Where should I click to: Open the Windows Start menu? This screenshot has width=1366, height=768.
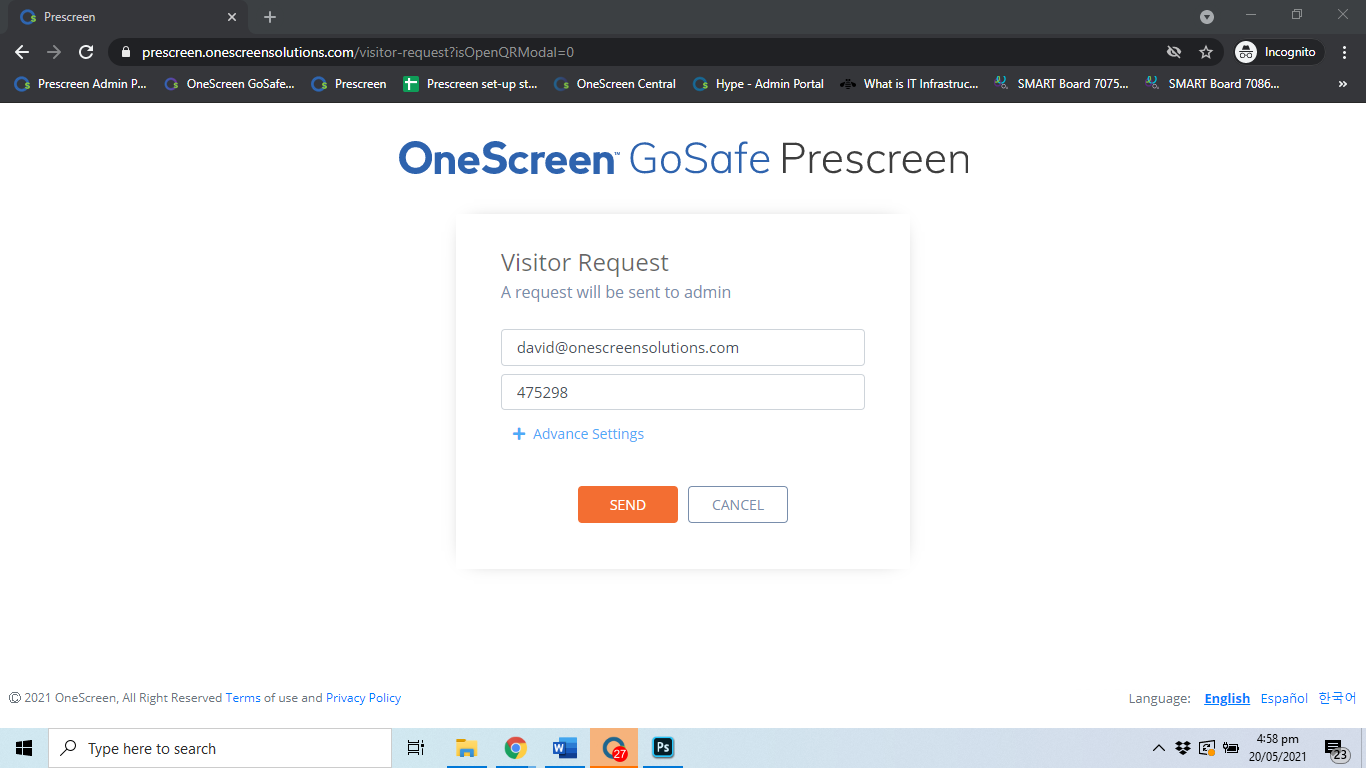(x=24, y=748)
